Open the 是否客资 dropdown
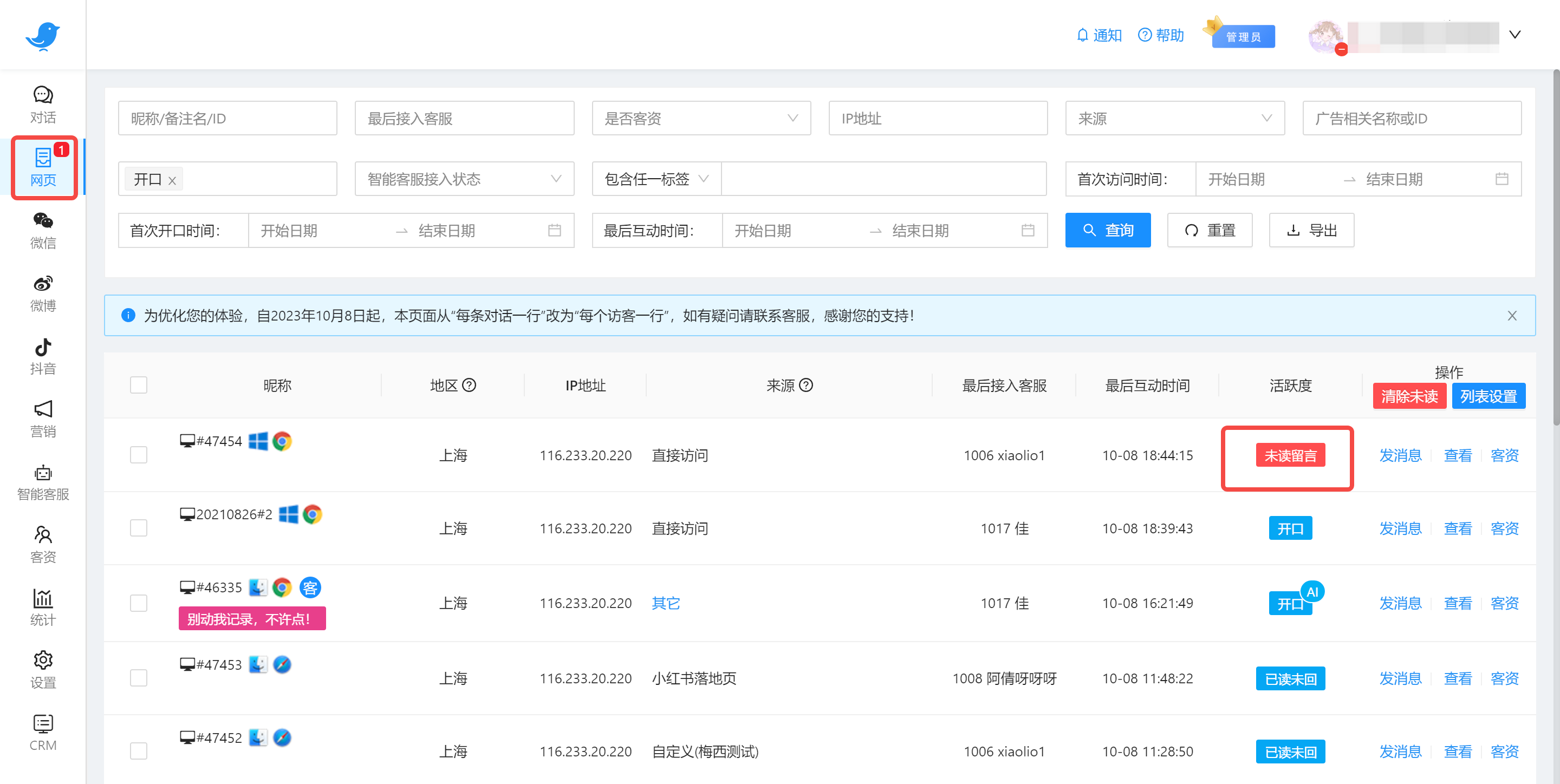1560x784 pixels. coord(701,118)
